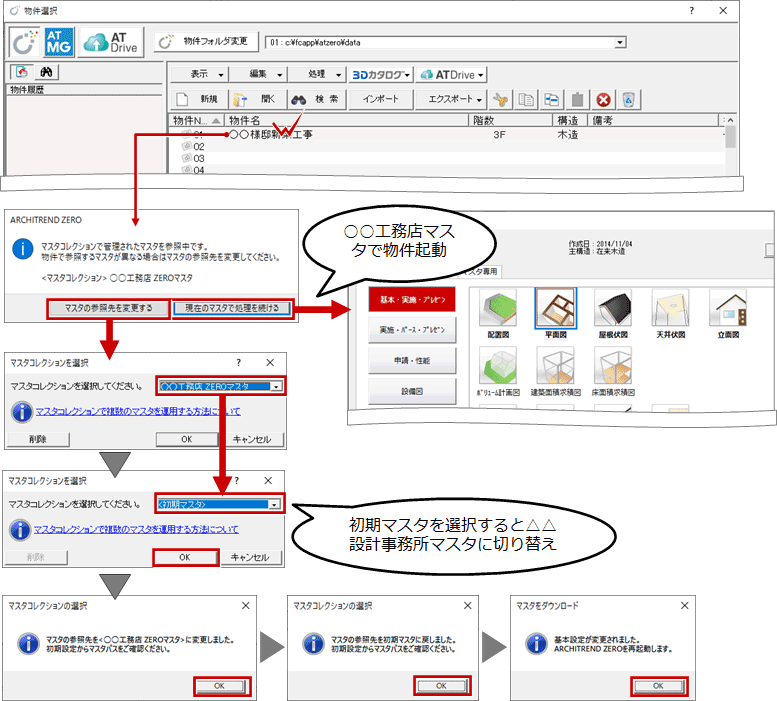Select property row 03
777x701 pixels.
[x=446, y=158]
